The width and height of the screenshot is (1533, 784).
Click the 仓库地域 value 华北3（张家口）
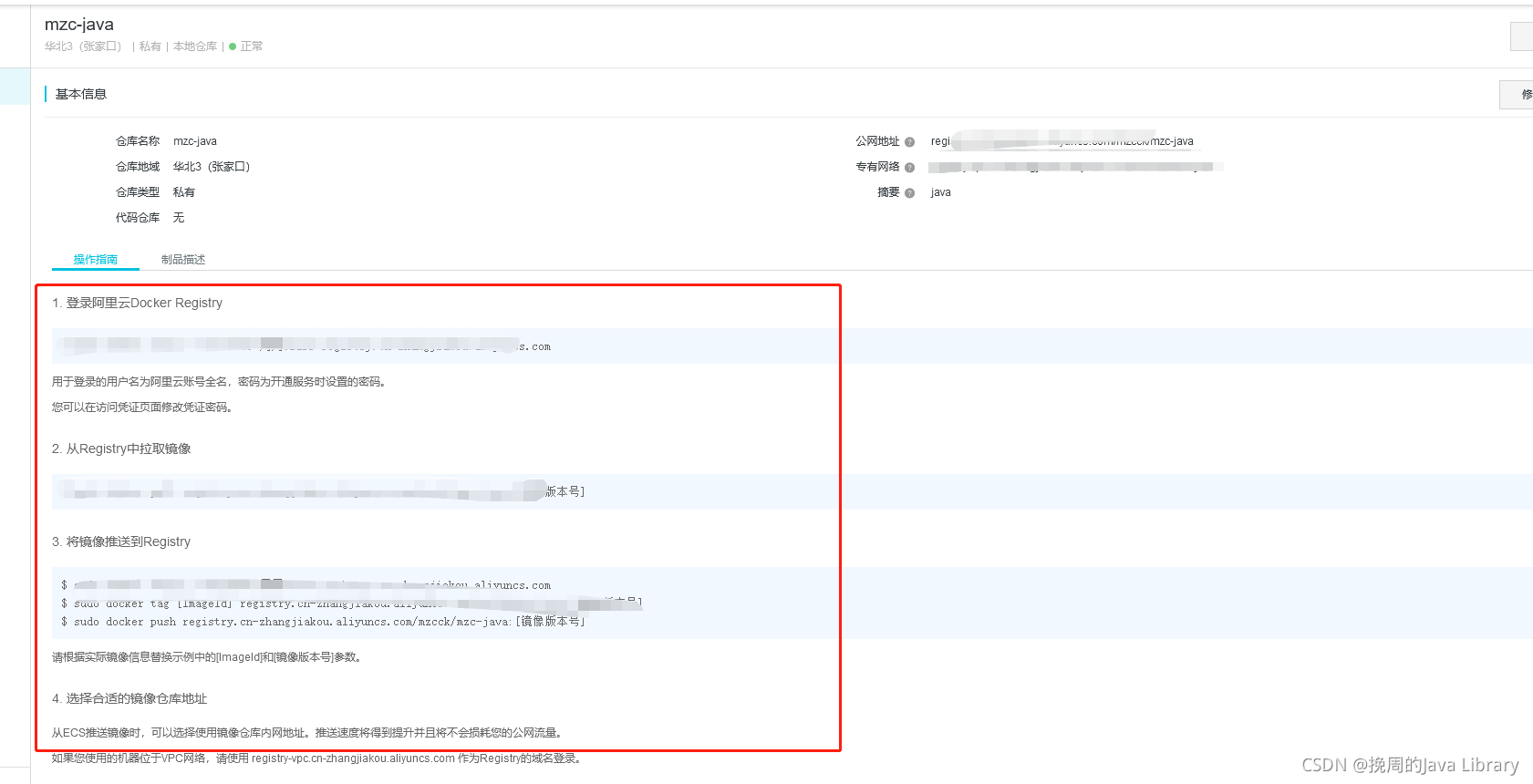point(212,167)
